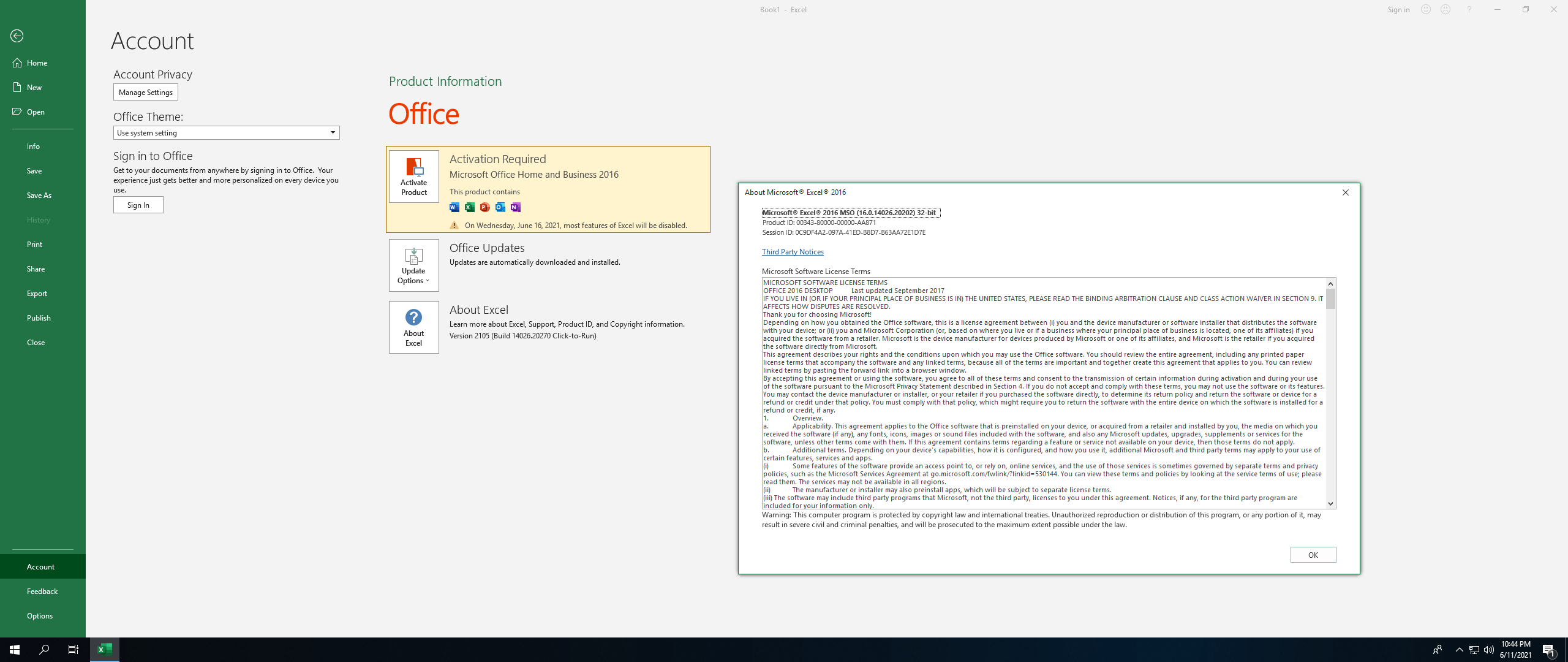Click the Excel icon in product contents

tap(470, 207)
